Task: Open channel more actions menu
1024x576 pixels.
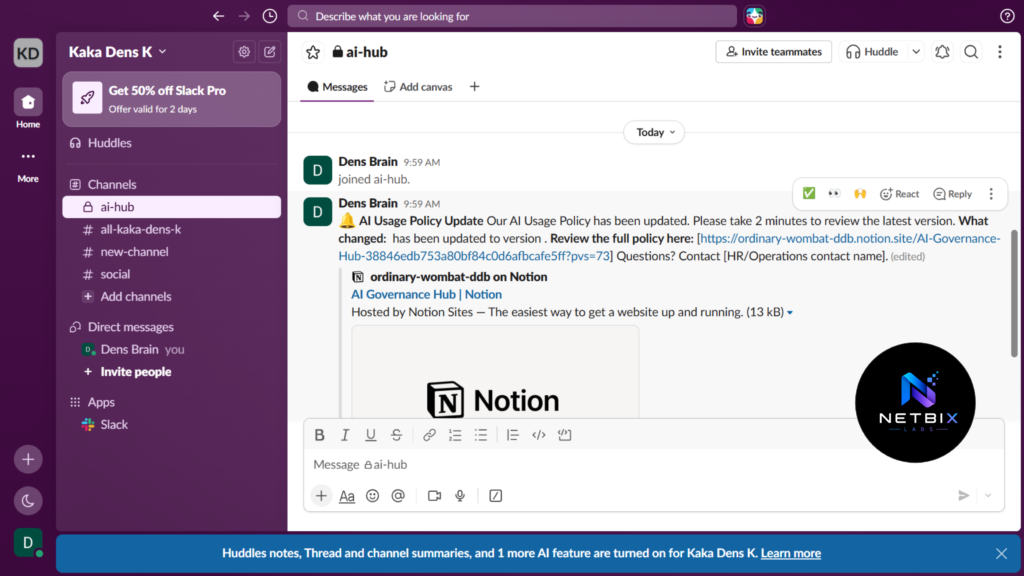Action: [1000, 52]
